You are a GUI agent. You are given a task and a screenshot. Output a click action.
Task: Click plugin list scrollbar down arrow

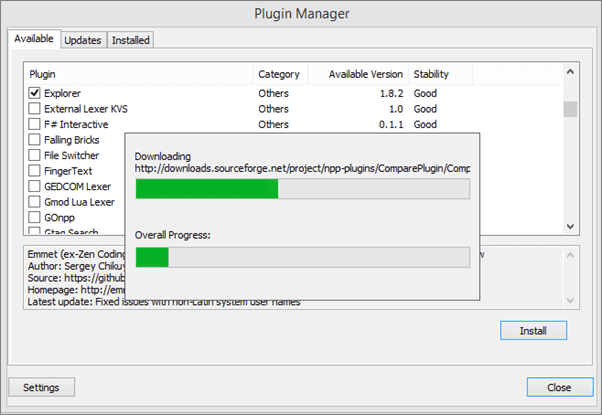tap(570, 227)
